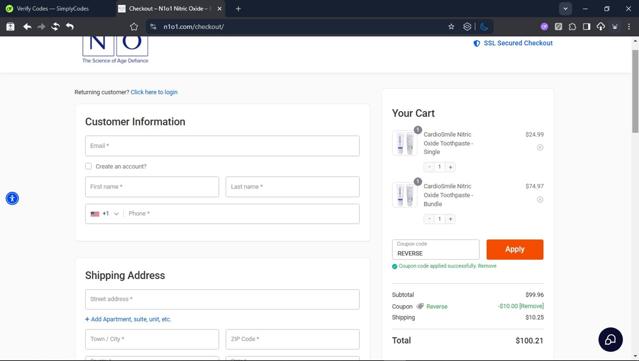This screenshot has height=361, width=639.
Task: Click the SSL Secured Checkout text
Action: pos(518,43)
